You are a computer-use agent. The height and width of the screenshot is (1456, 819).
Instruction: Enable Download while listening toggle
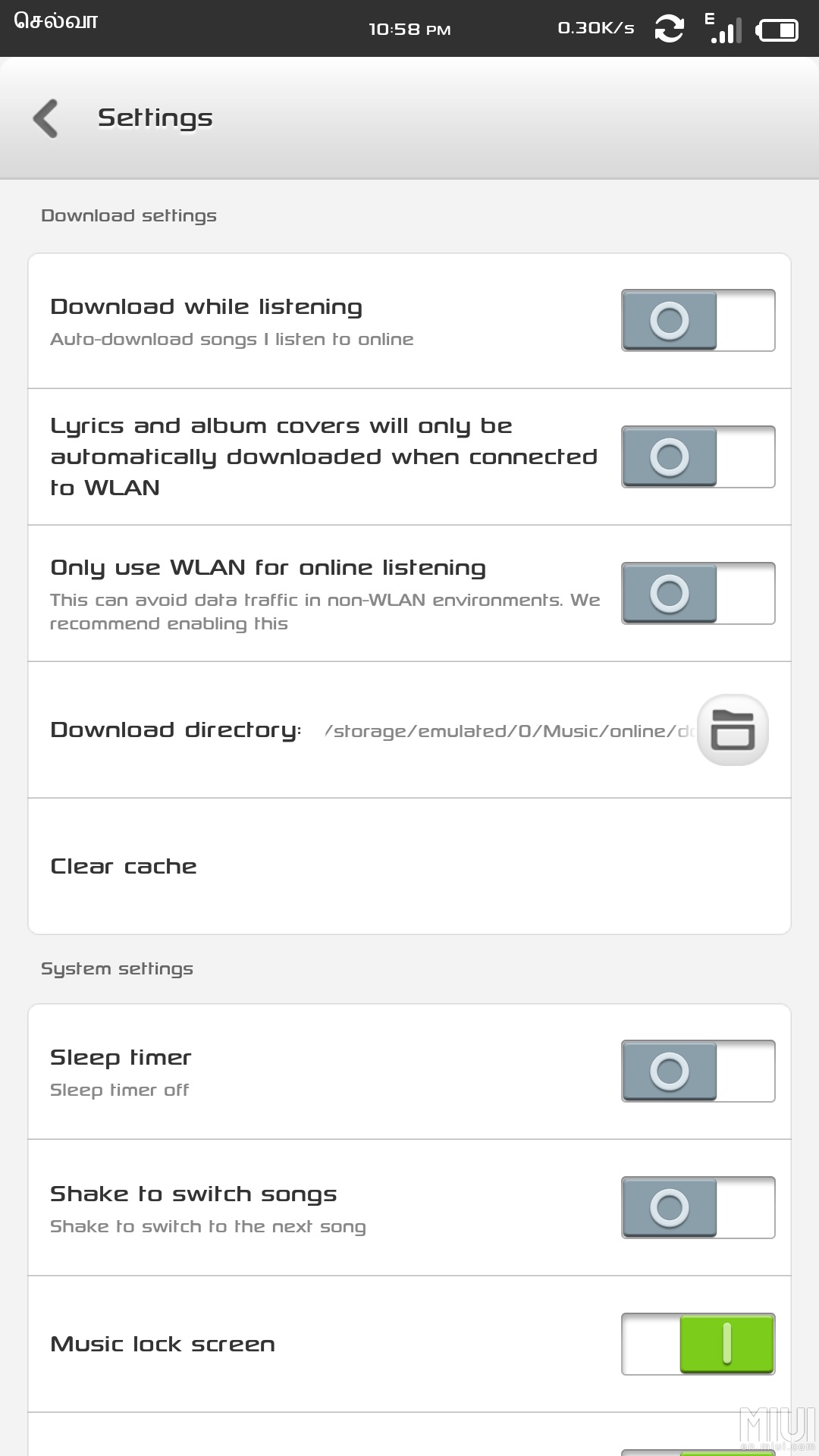coord(698,320)
